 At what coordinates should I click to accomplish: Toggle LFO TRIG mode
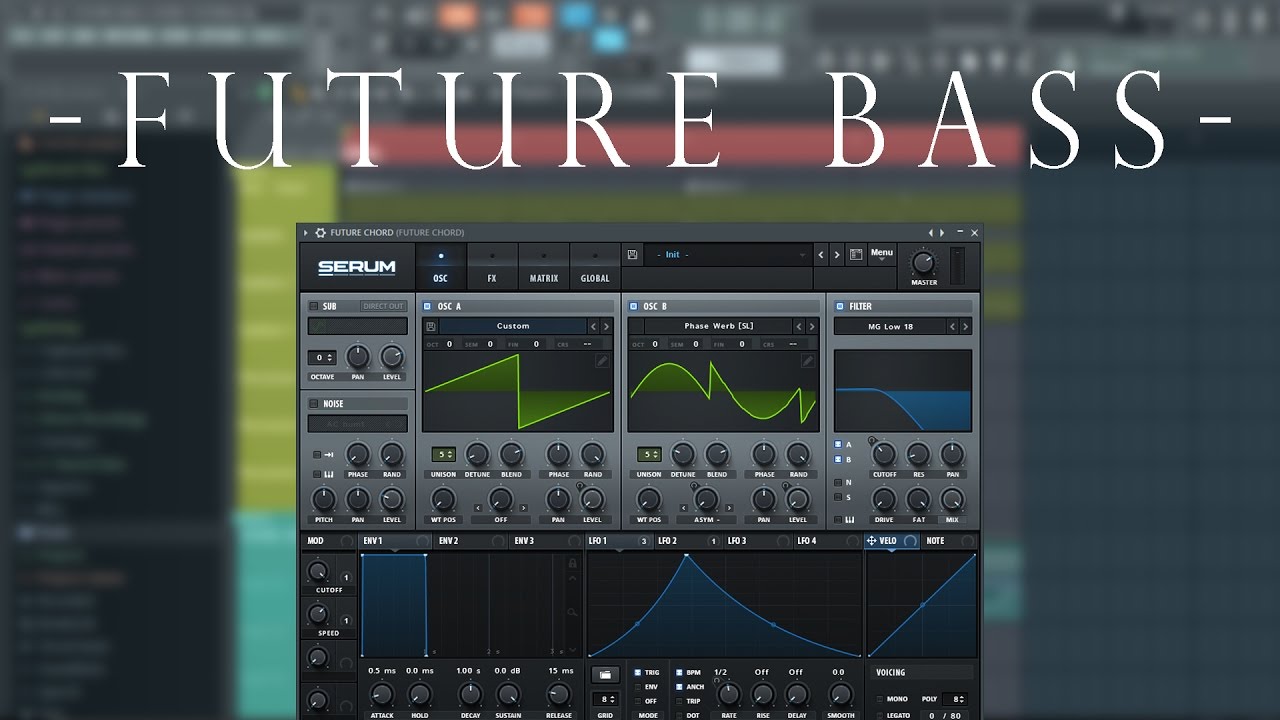638,673
